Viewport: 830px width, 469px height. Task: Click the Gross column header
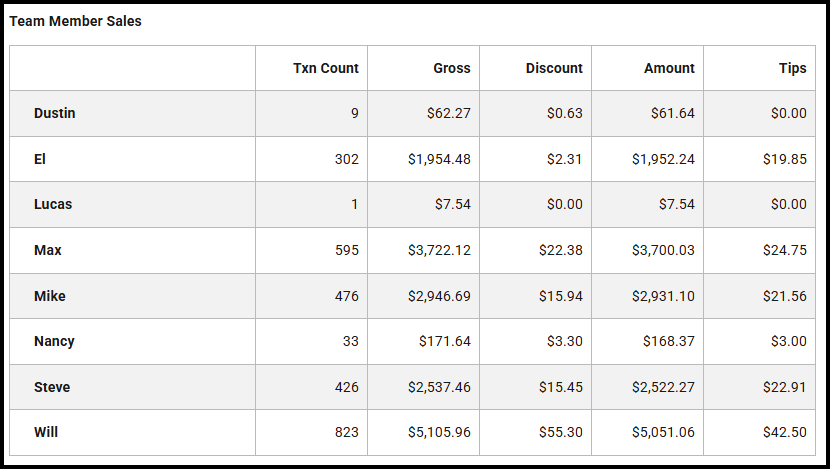click(451, 68)
